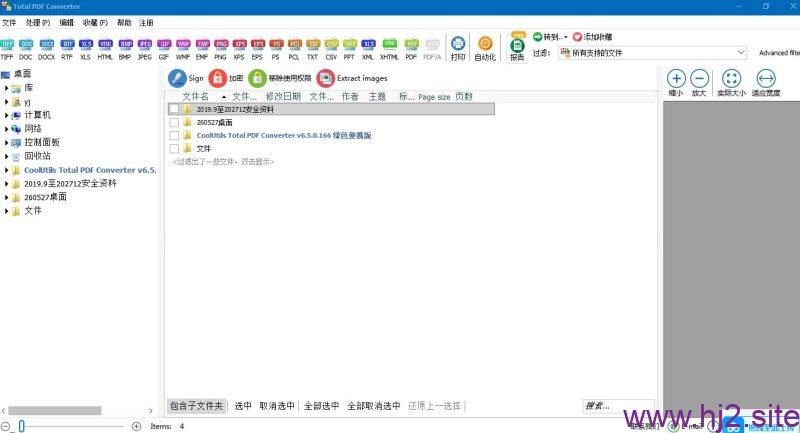Open the 帮助 (Help) menu

tap(124, 22)
